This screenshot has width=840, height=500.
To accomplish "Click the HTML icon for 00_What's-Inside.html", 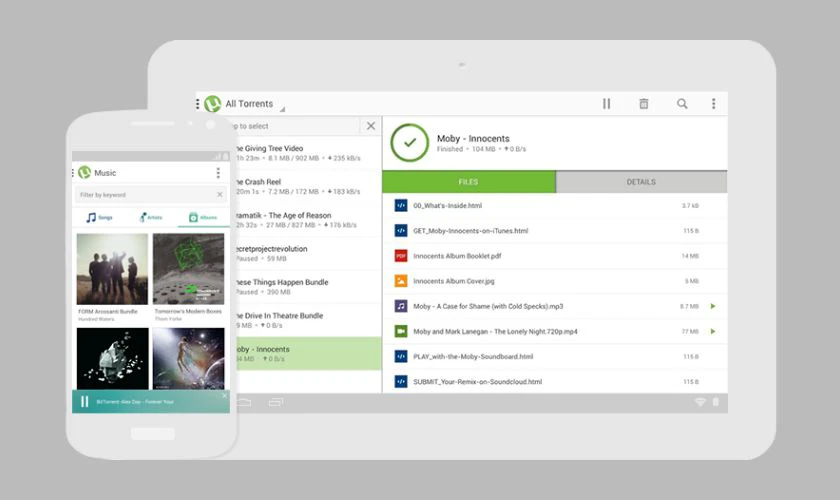I will [x=401, y=205].
